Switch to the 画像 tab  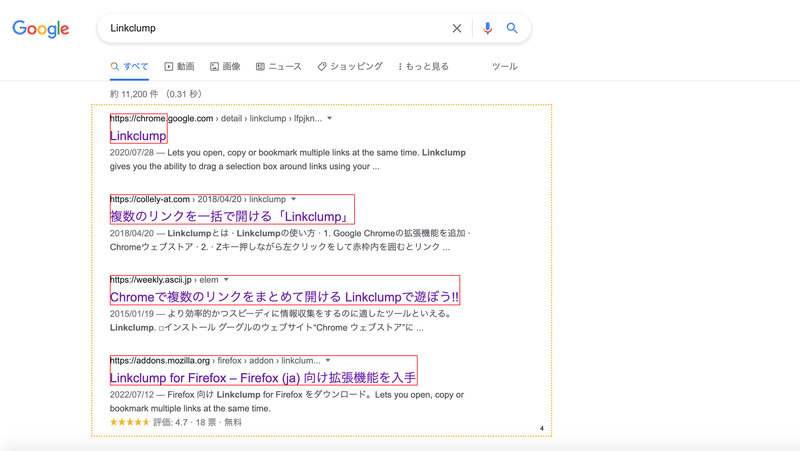[x=225, y=66]
